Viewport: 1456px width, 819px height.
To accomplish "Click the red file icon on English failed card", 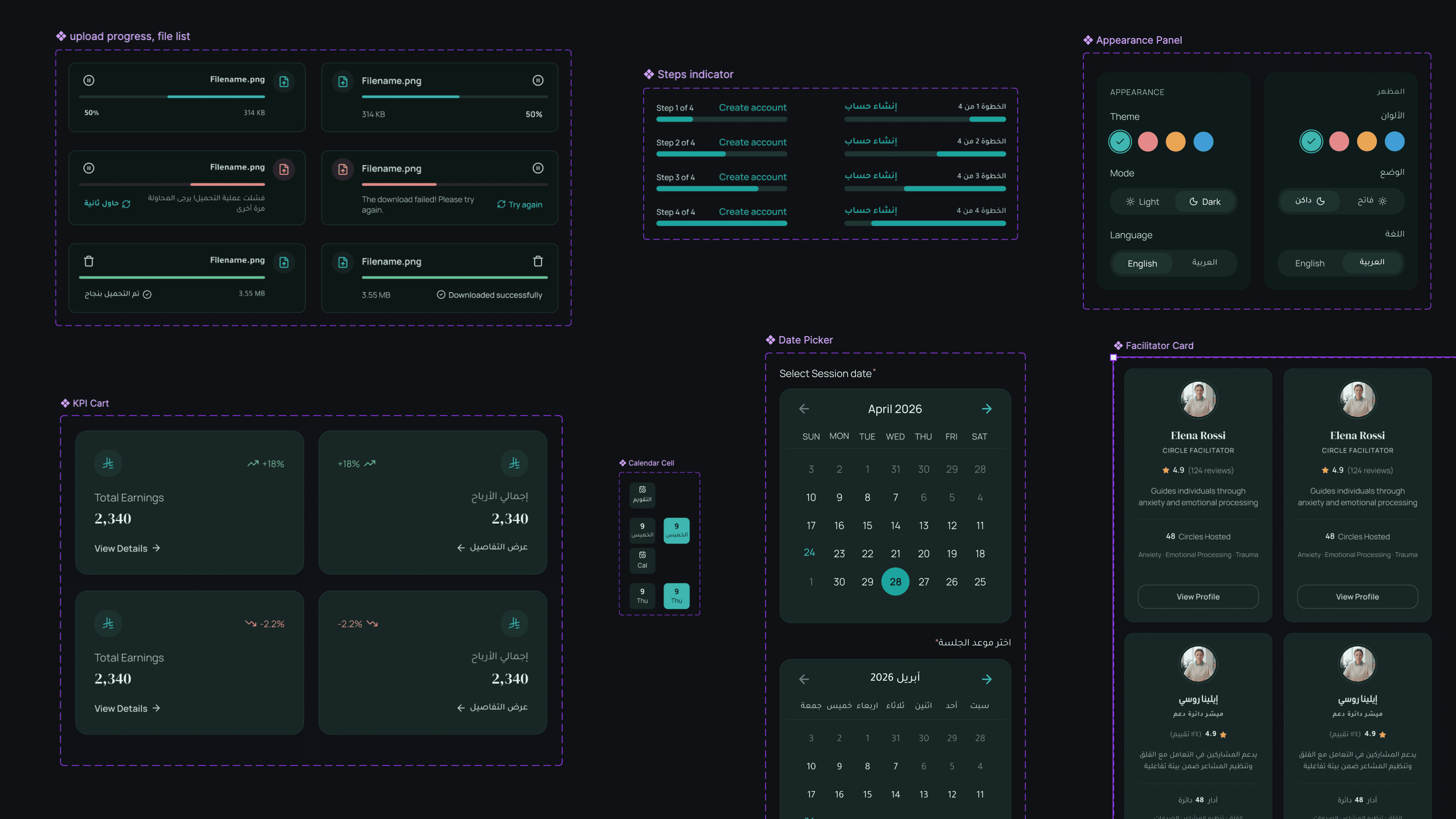I will (343, 169).
